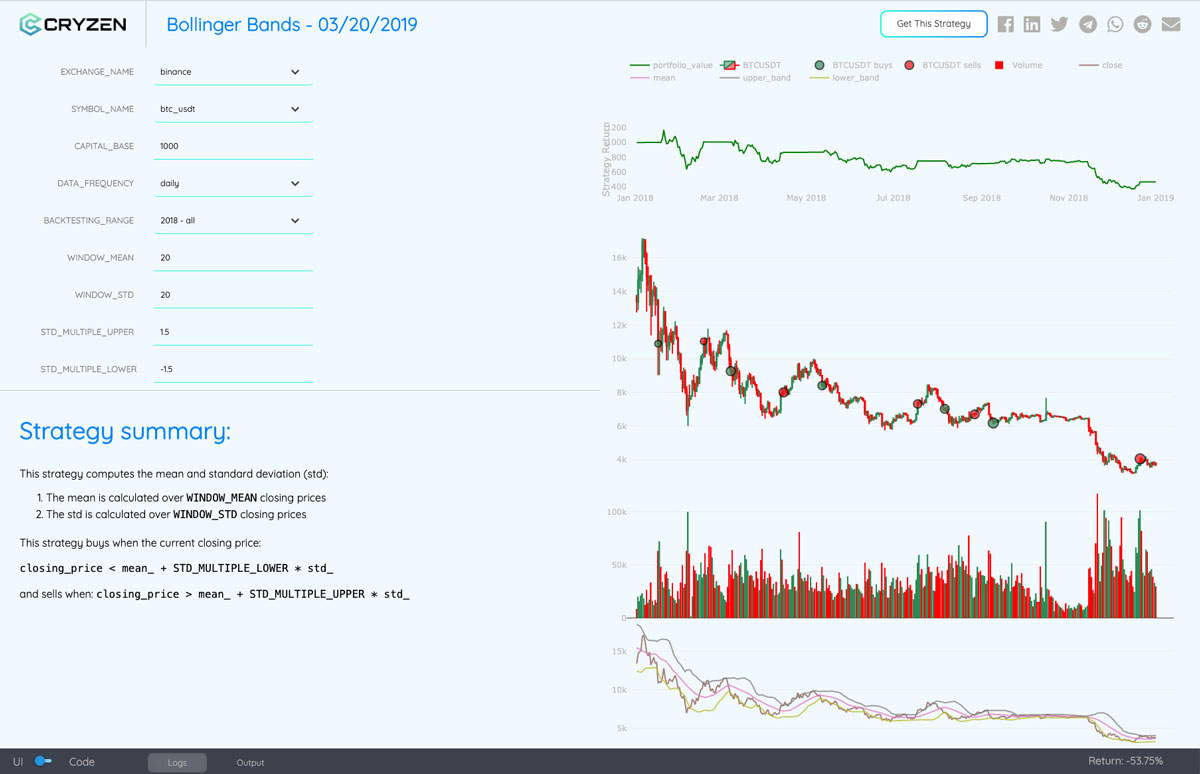Image resolution: width=1200 pixels, height=774 pixels.
Task: Share the strategy on Facebook
Action: click(1005, 23)
